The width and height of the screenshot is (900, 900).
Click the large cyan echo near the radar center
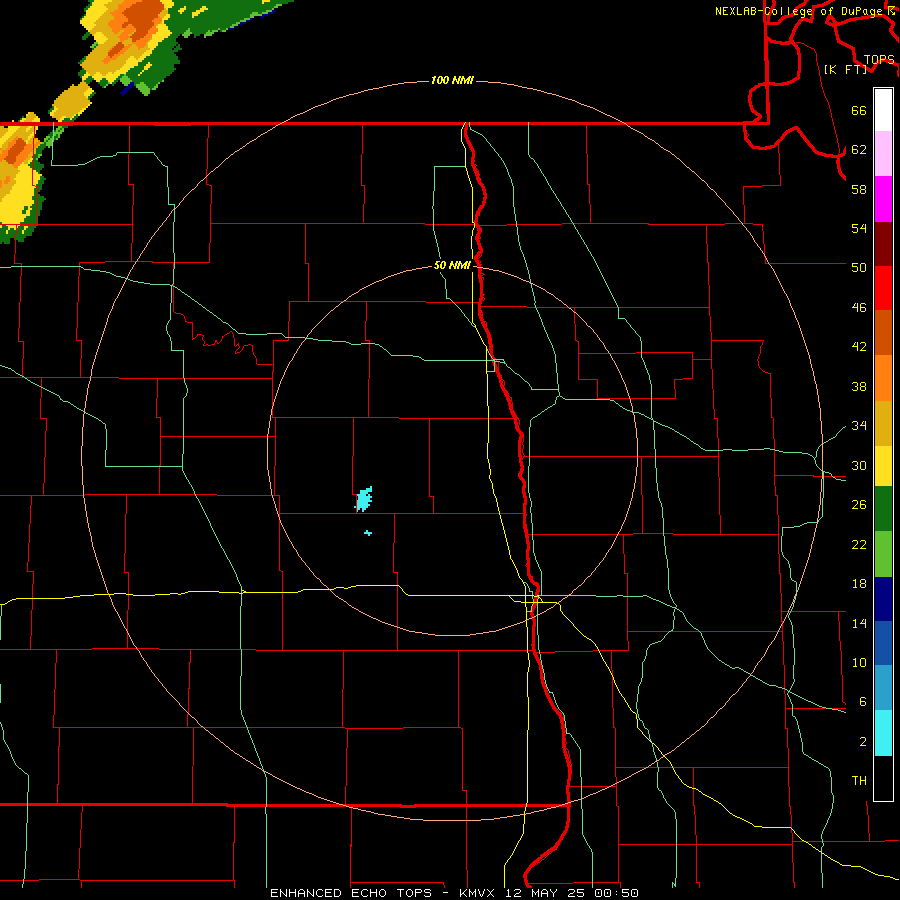(364, 499)
